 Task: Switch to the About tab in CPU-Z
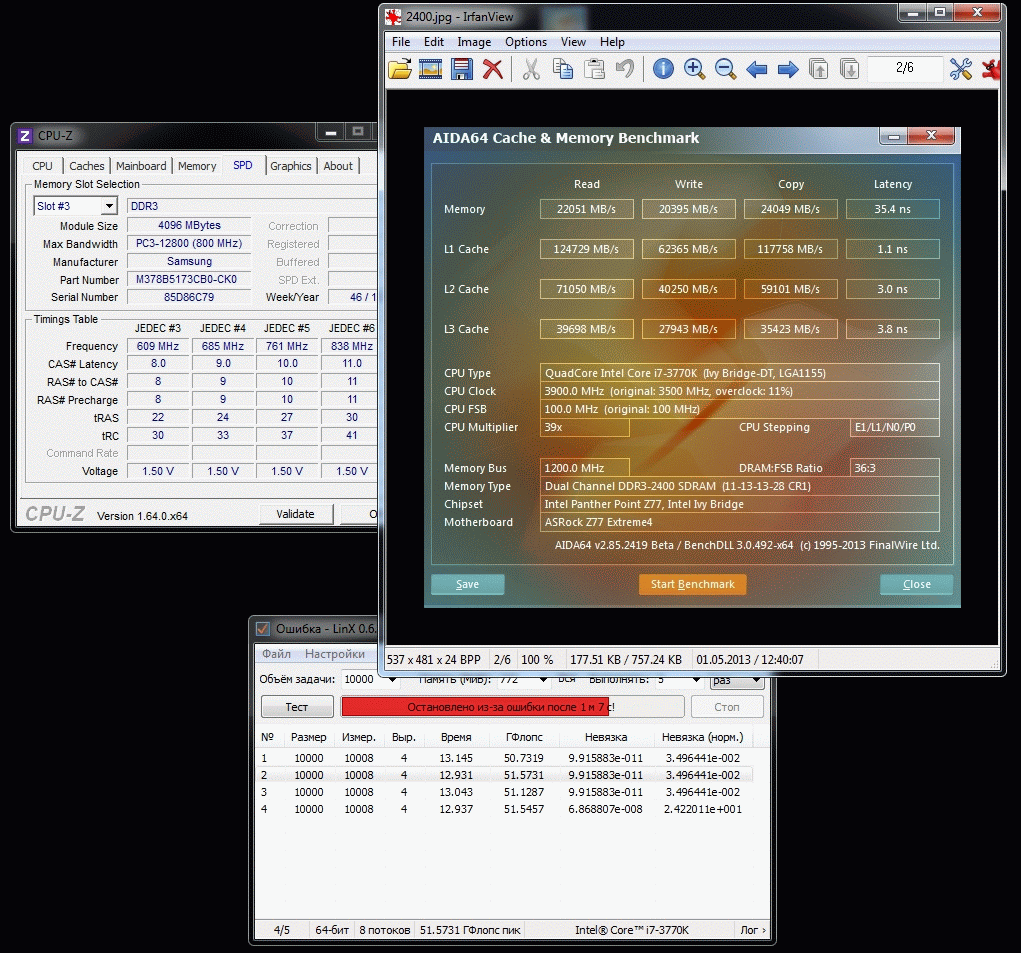[338, 166]
